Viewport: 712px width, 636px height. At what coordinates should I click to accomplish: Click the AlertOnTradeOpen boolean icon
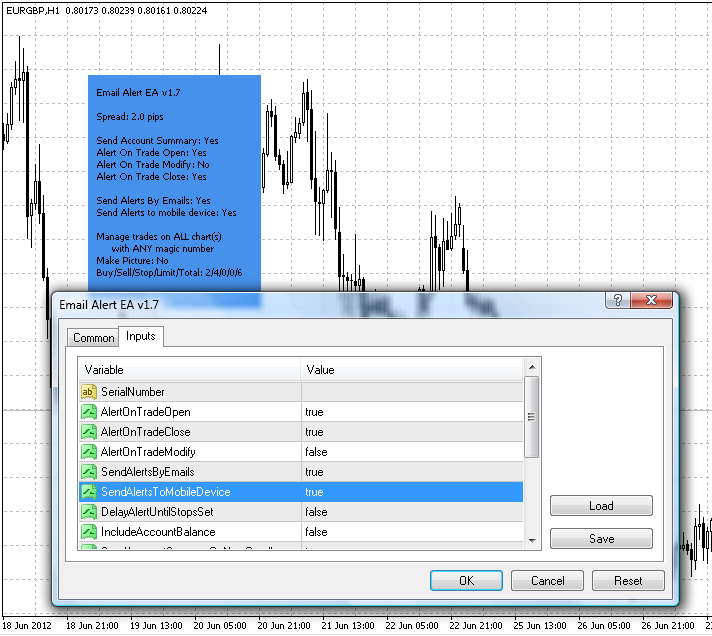[x=89, y=412]
